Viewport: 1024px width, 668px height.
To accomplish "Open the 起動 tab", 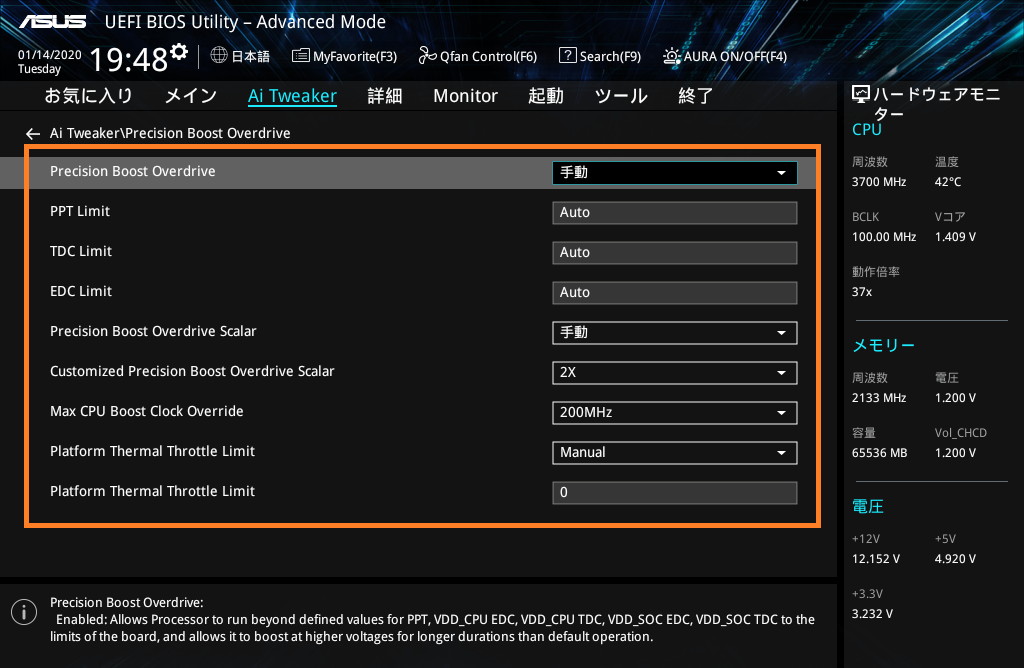I will click(x=546, y=96).
